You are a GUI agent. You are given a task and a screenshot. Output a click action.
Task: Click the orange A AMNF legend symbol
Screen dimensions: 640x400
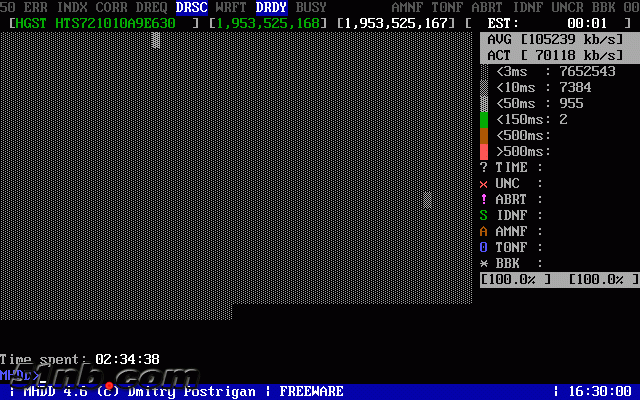484,231
